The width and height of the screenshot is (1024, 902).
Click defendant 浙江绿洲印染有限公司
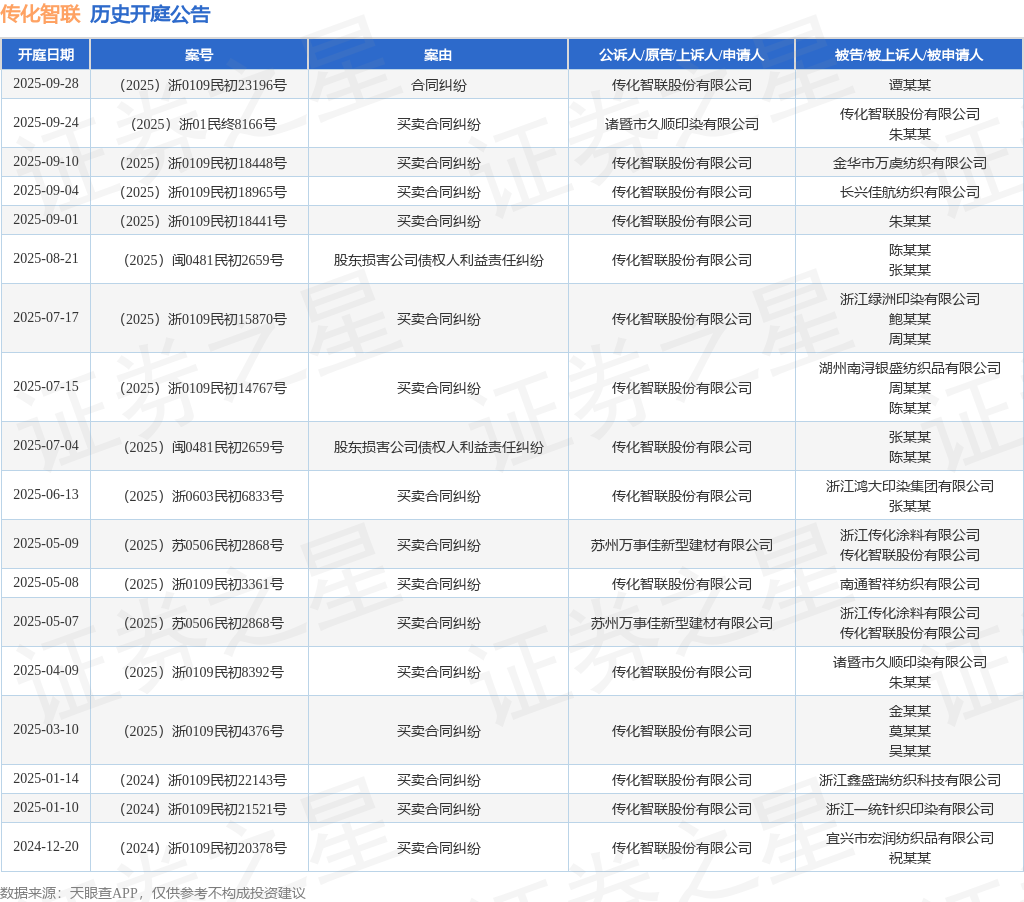[909, 299]
